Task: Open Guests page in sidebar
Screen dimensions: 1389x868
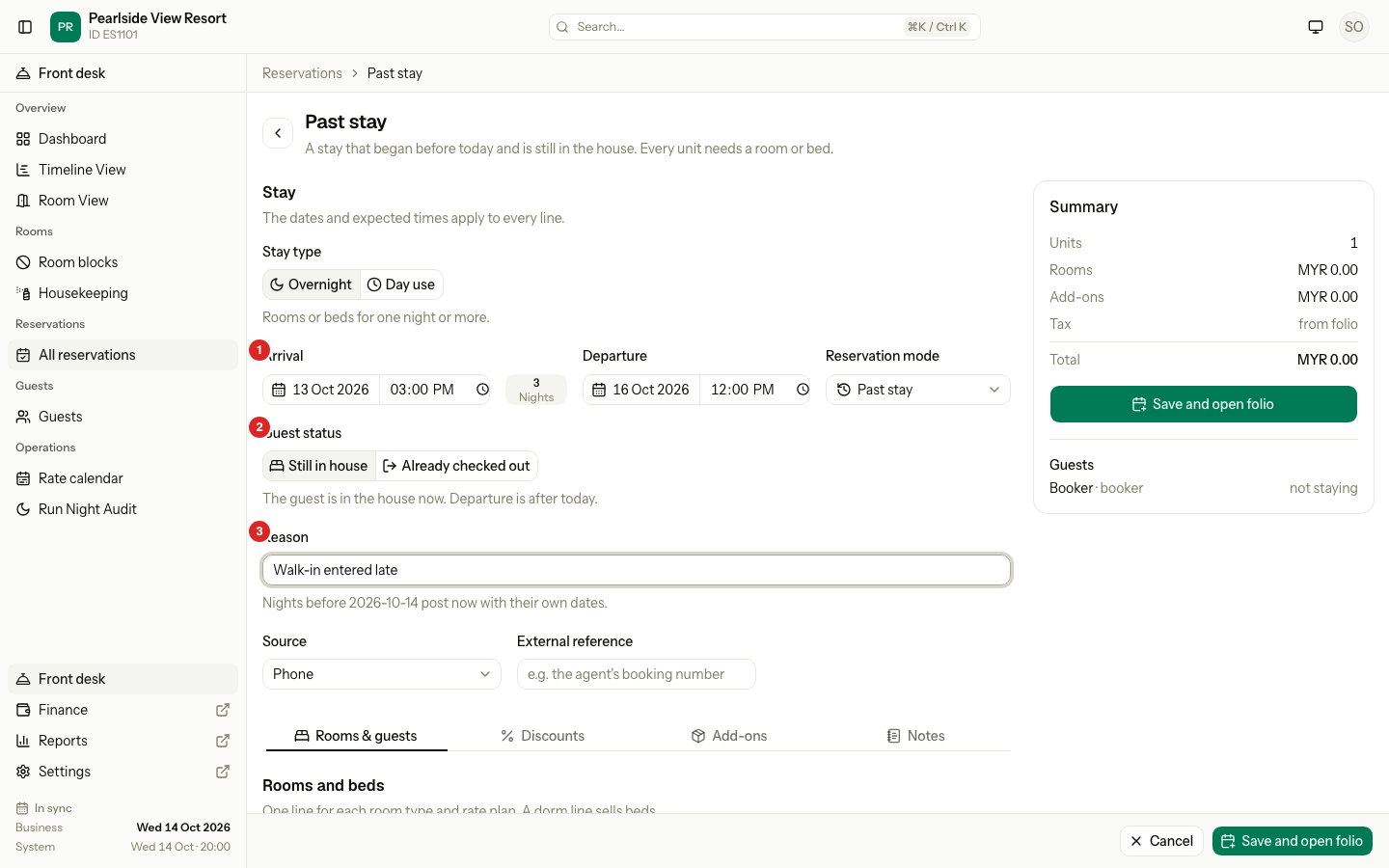Action: coord(123,417)
